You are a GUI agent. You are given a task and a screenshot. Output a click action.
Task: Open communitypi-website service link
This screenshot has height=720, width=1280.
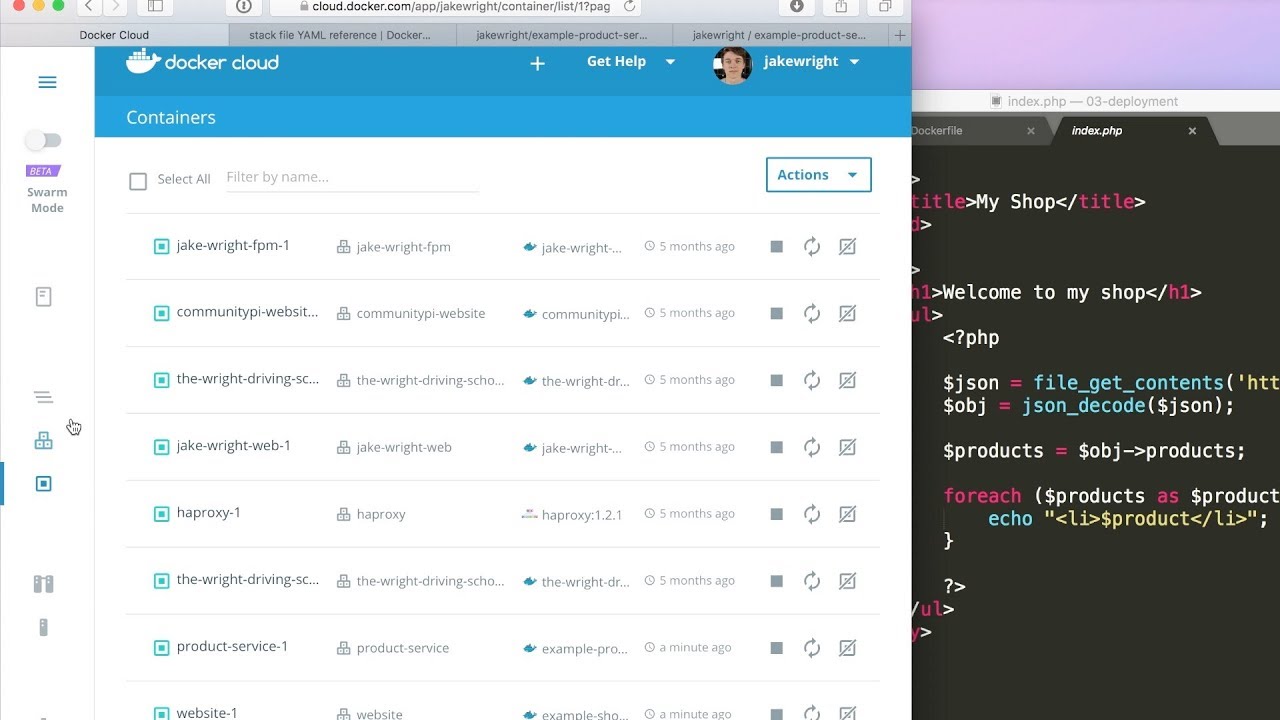(420, 314)
